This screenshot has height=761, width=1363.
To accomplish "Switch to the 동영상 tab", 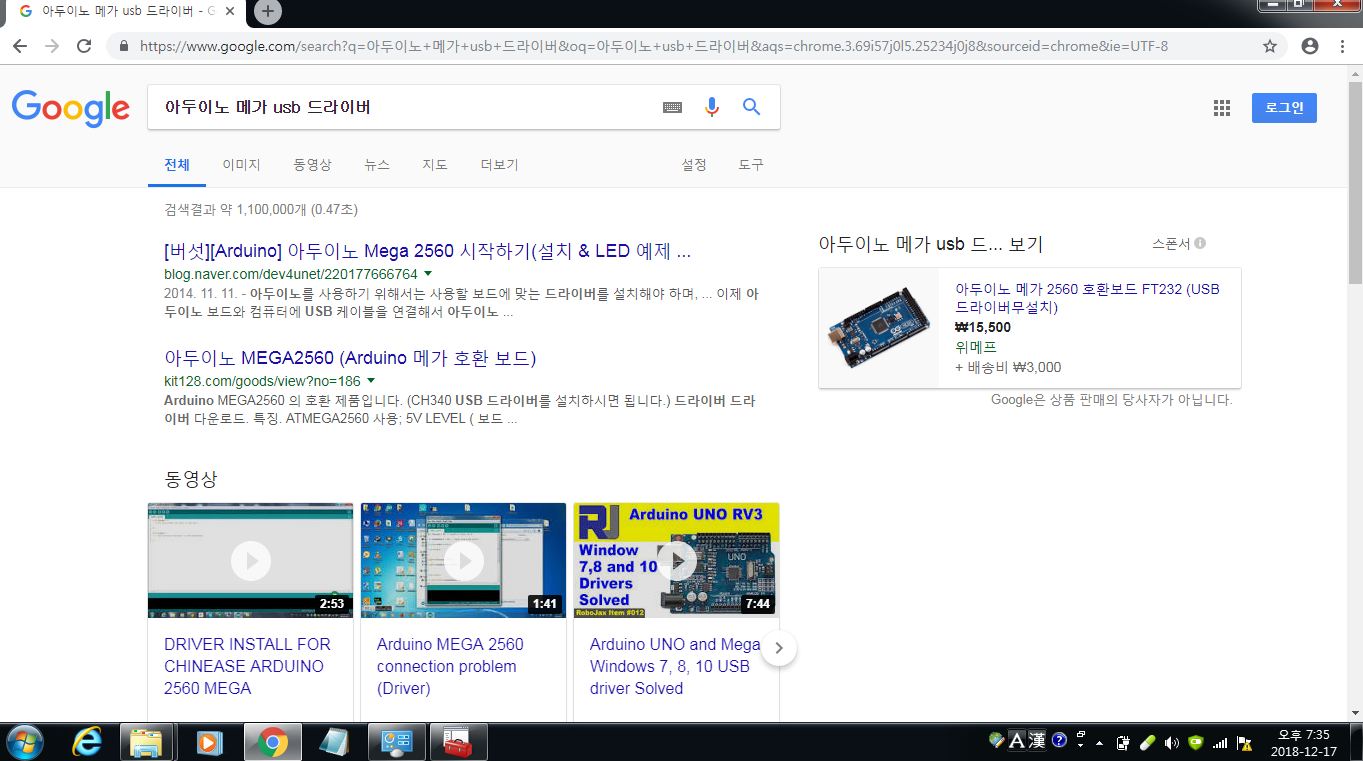I will pos(312,165).
